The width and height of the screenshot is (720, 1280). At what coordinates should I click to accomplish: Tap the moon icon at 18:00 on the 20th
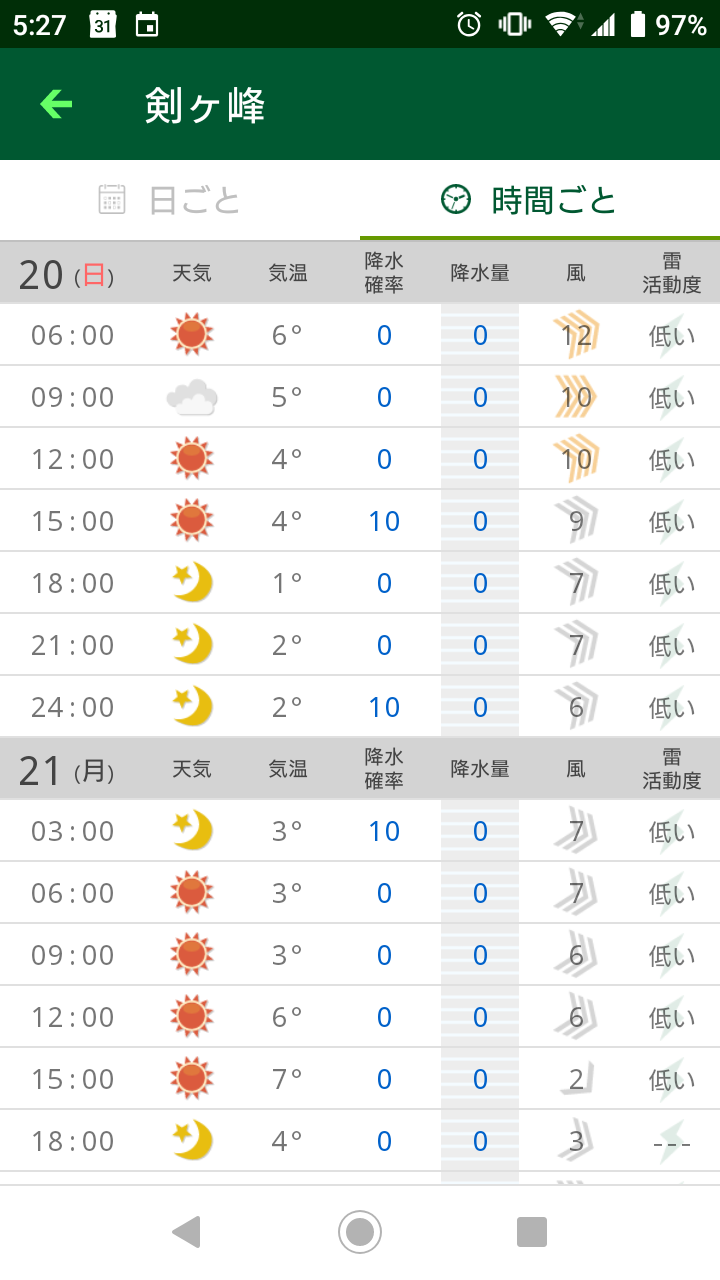point(192,583)
